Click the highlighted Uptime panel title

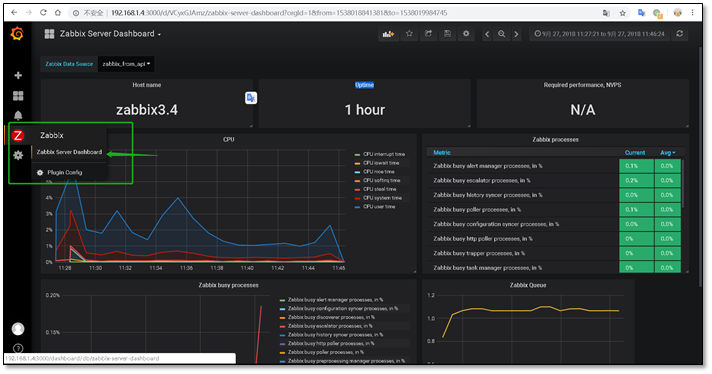pyautogui.click(x=364, y=85)
